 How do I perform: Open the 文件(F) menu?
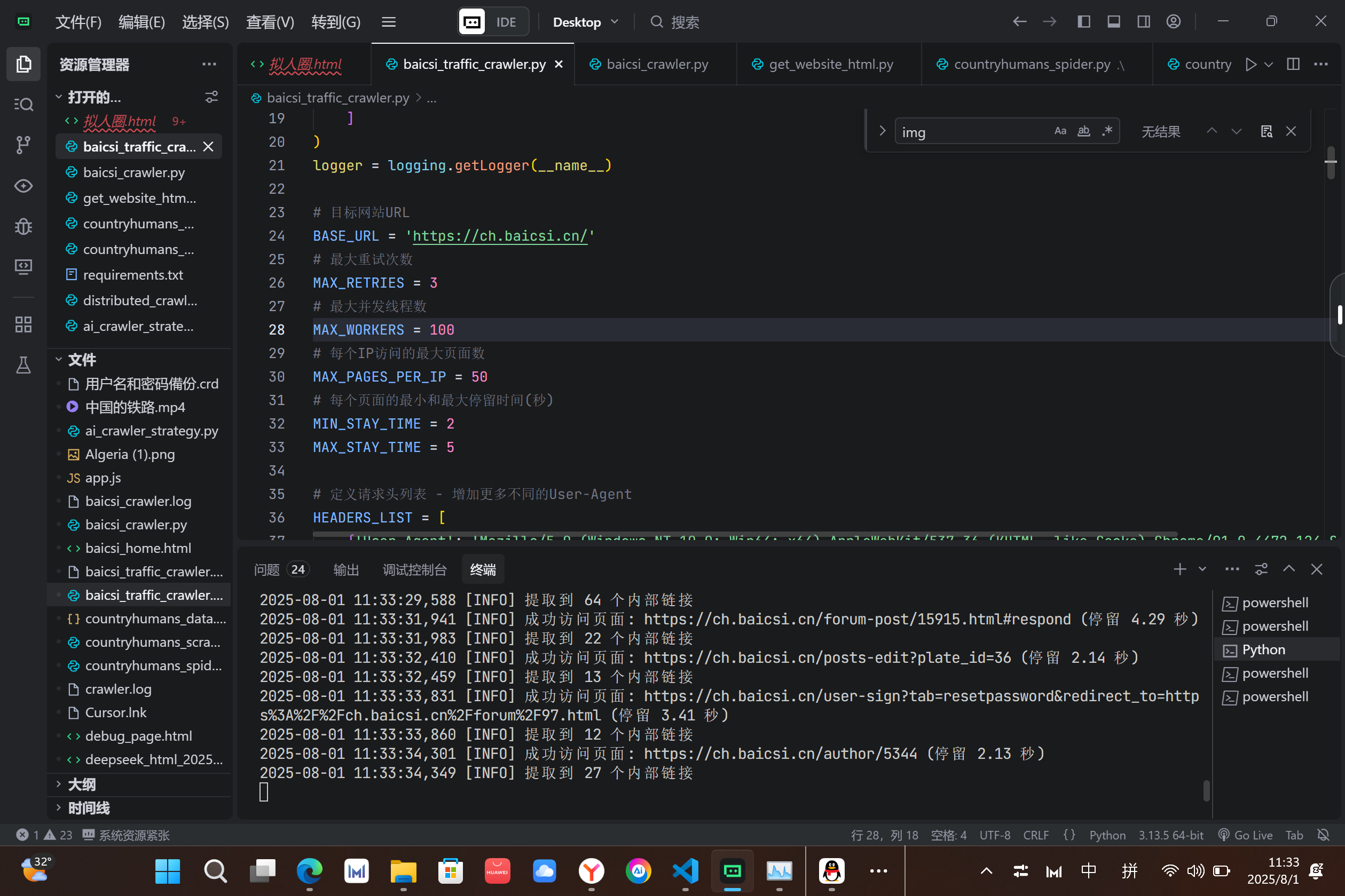click(x=78, y=22)
